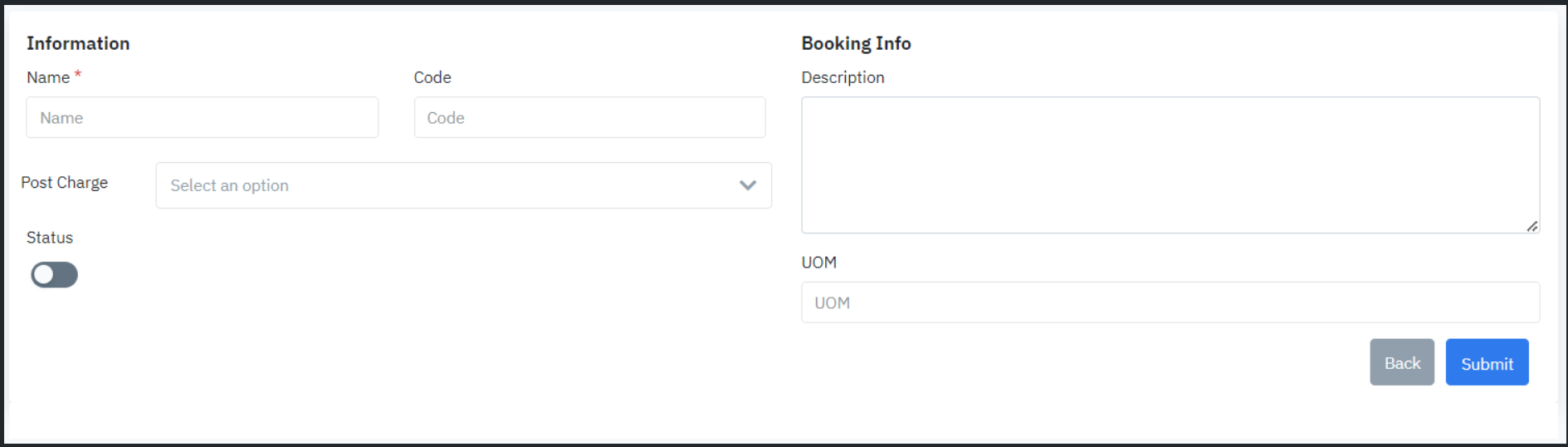Click the Code field label
This screenshot has height=447, width=1568.
click(x=432, y=77)
